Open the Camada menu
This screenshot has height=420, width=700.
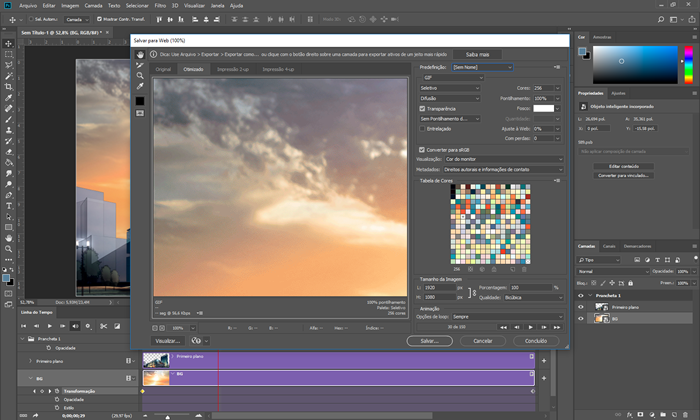tap(93, 6)
